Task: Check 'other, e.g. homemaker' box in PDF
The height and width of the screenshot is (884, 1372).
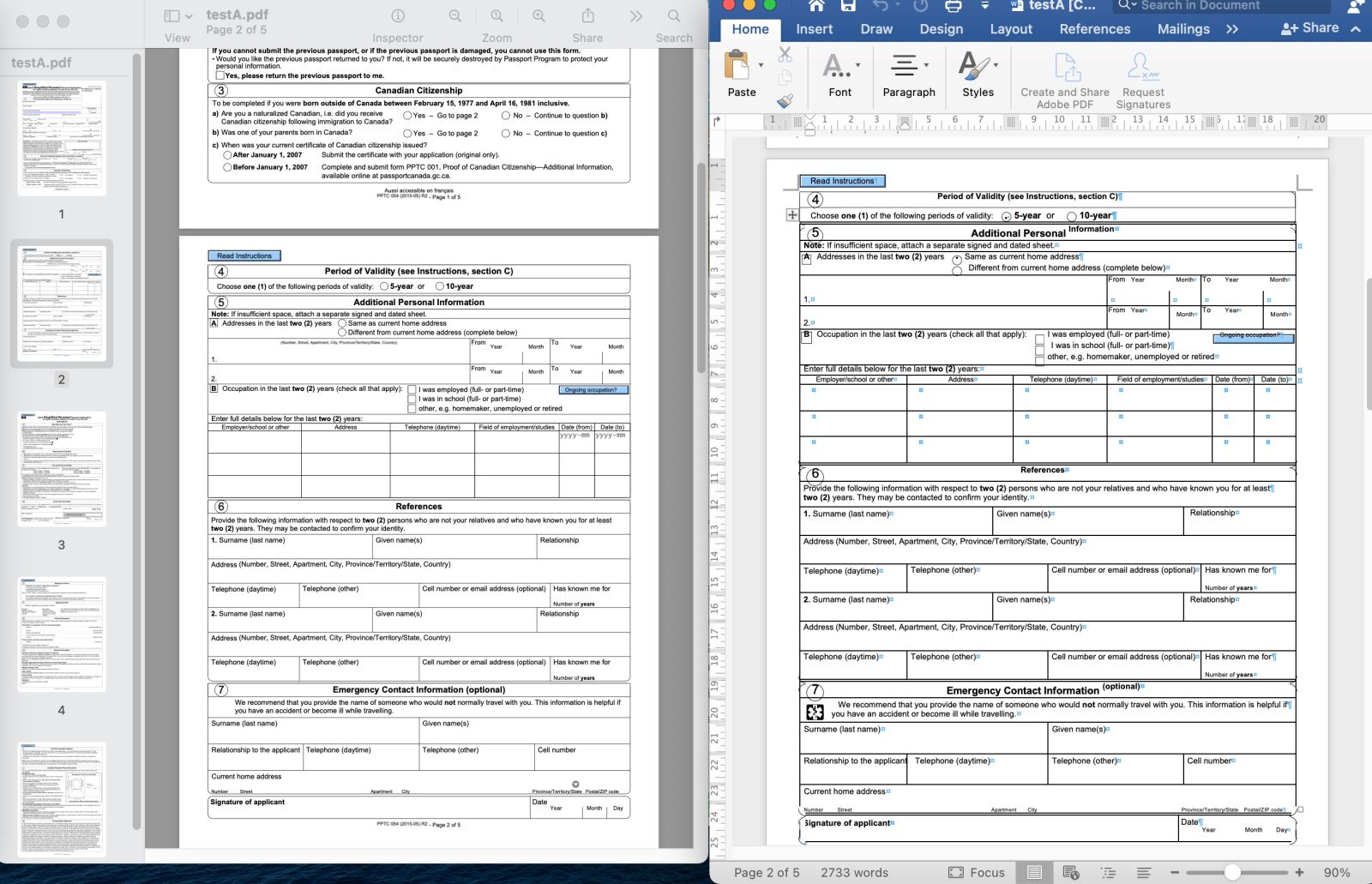Action: click(412, 408)
